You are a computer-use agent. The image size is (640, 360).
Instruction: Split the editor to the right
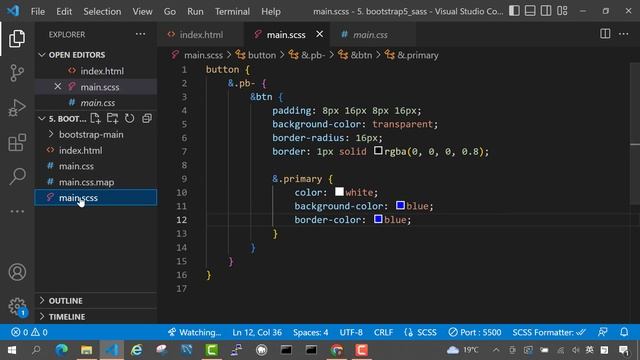[605, 34]
